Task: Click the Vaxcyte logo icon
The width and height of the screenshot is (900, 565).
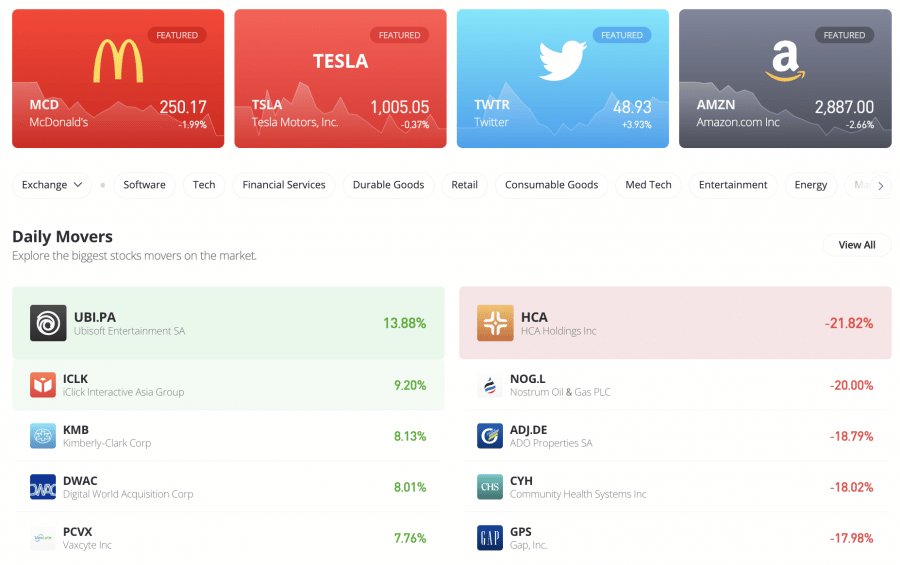Action: point(43,538)
